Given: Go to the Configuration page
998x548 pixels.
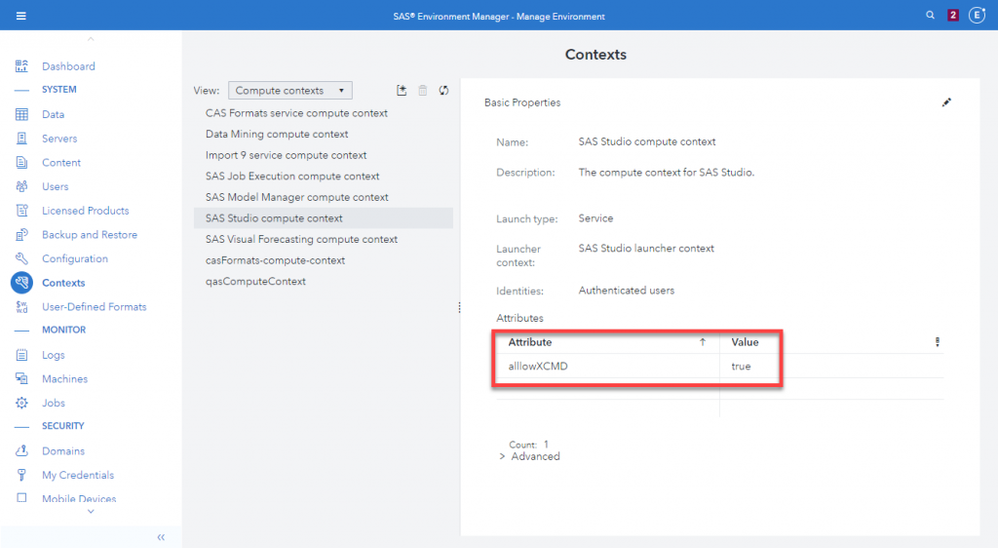Looking at the screenshot, I should pyautogui.click(x=75, y=258).
